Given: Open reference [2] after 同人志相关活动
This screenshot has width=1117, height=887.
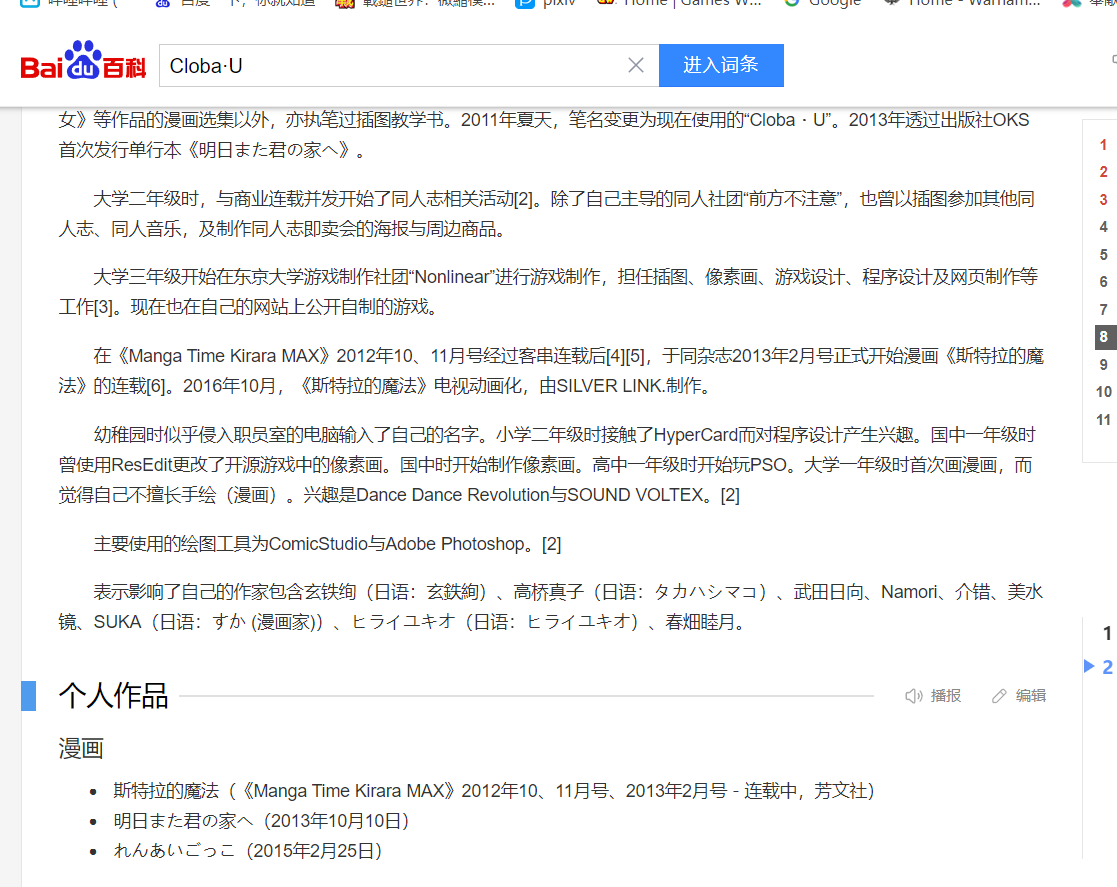Looking at the screenshot, I should point(524,199).
